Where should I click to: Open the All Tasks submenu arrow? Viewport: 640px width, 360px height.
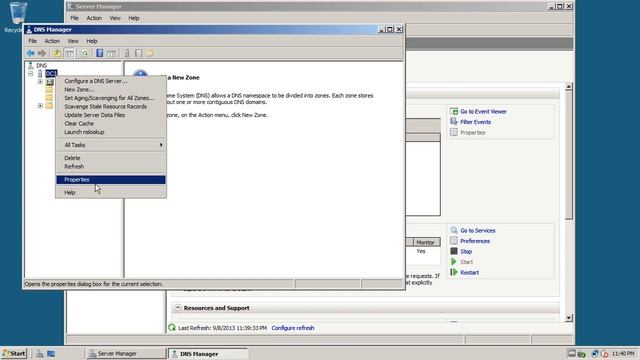coord(161,145)
